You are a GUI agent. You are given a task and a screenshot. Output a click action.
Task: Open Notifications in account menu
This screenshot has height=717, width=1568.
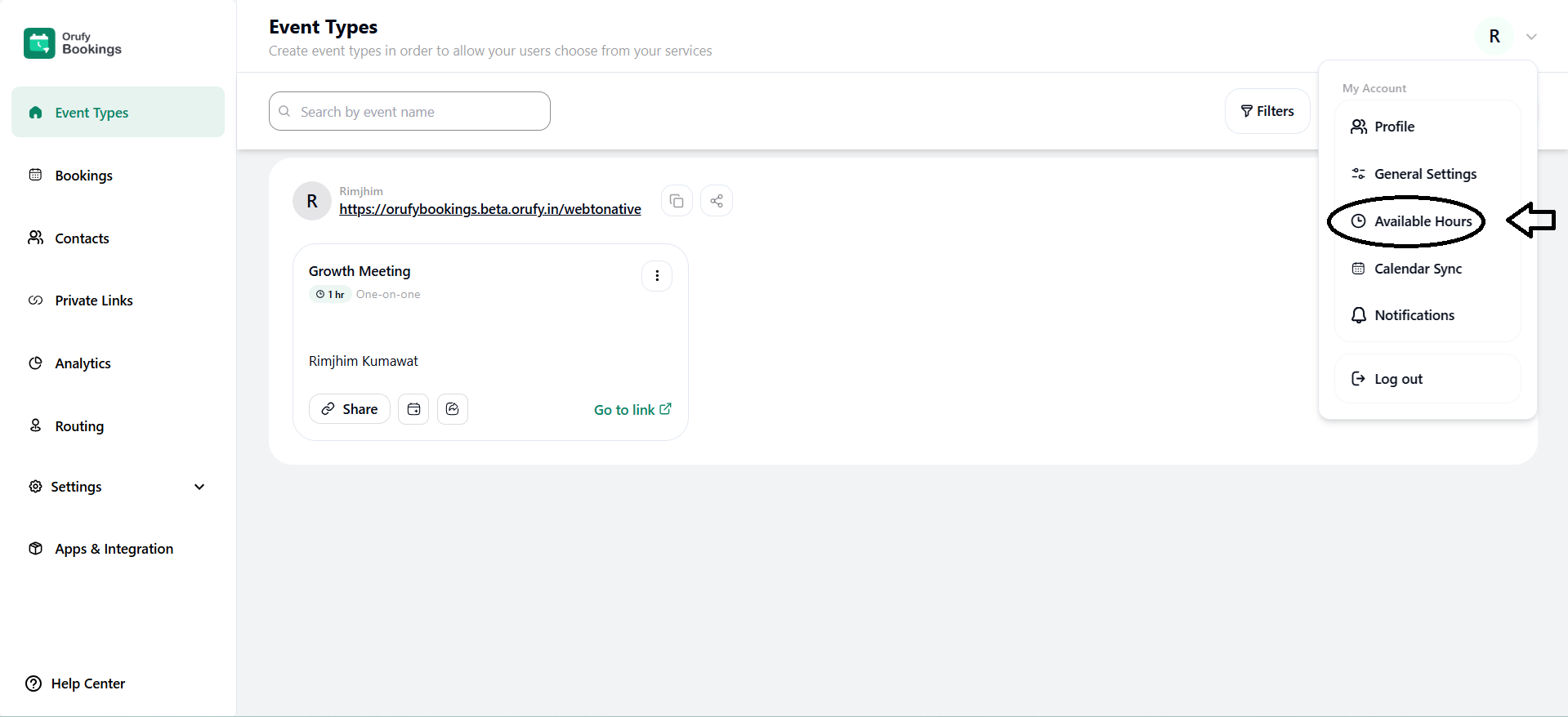tap(1414, 315)
